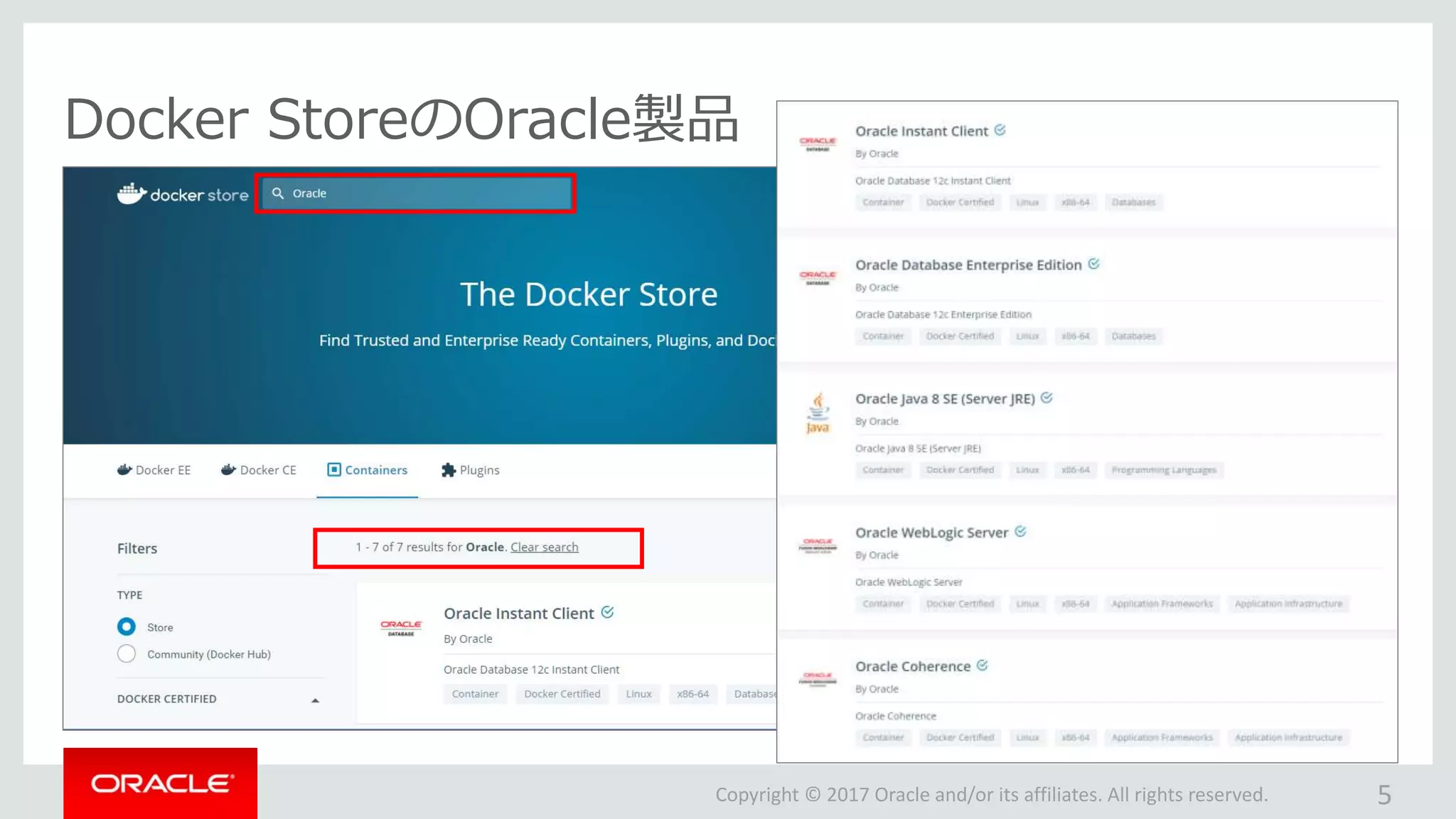Select the Store radio button
This screenshot has height=819, width=1456.
tap(127, 626)
